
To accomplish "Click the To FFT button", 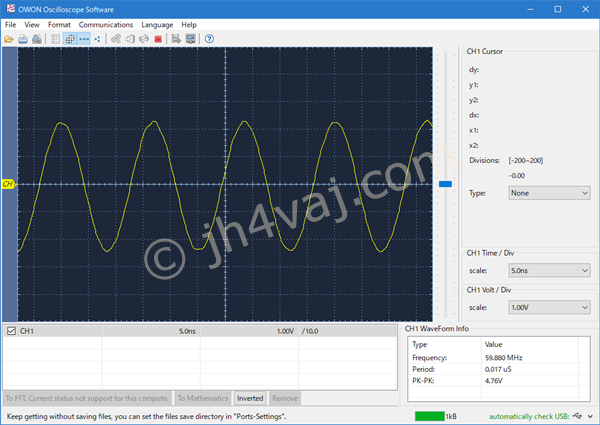I will [x=87, y=398].
